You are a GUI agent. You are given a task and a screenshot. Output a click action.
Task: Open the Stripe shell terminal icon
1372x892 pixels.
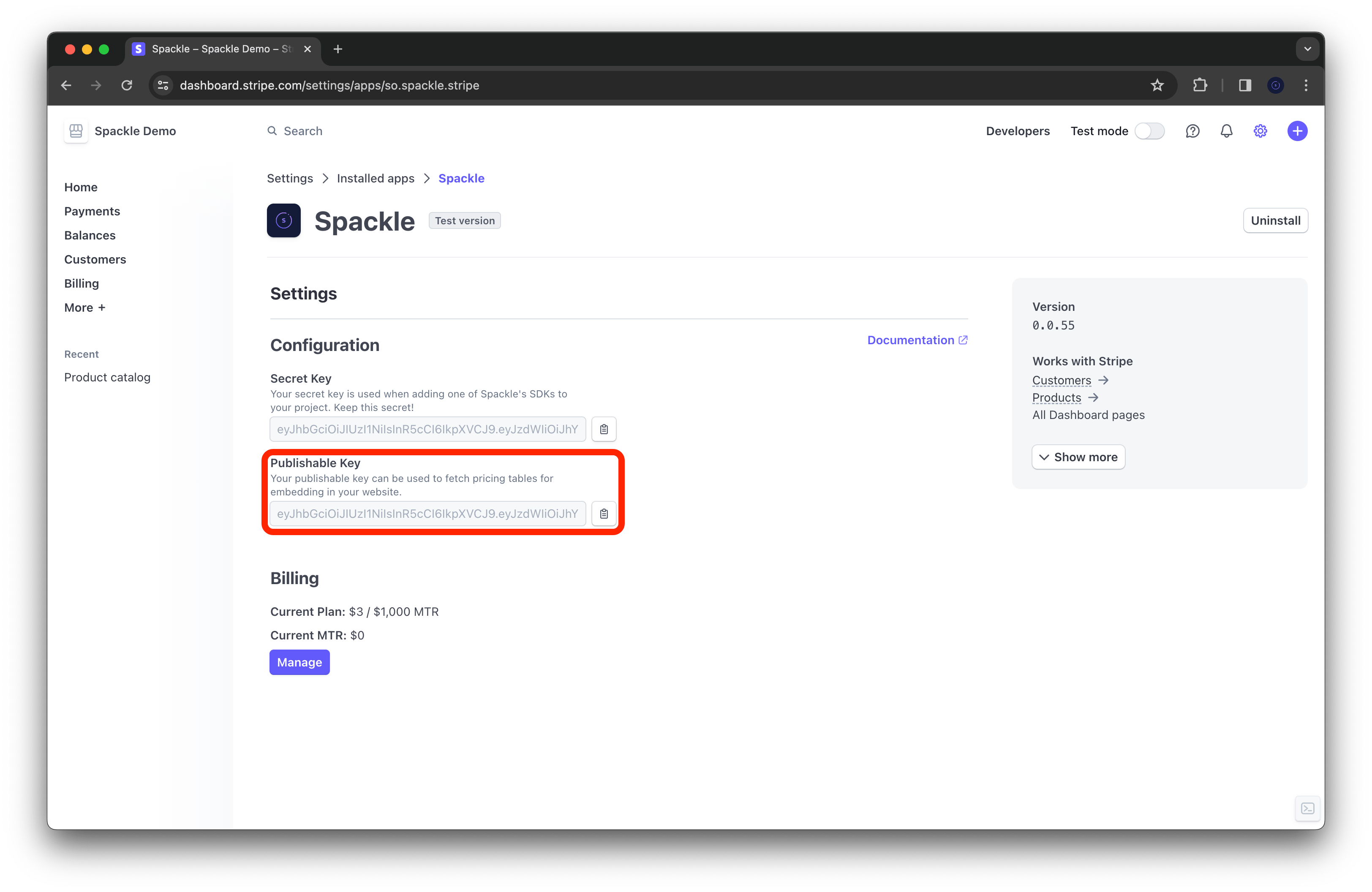tap(1307, 808)
